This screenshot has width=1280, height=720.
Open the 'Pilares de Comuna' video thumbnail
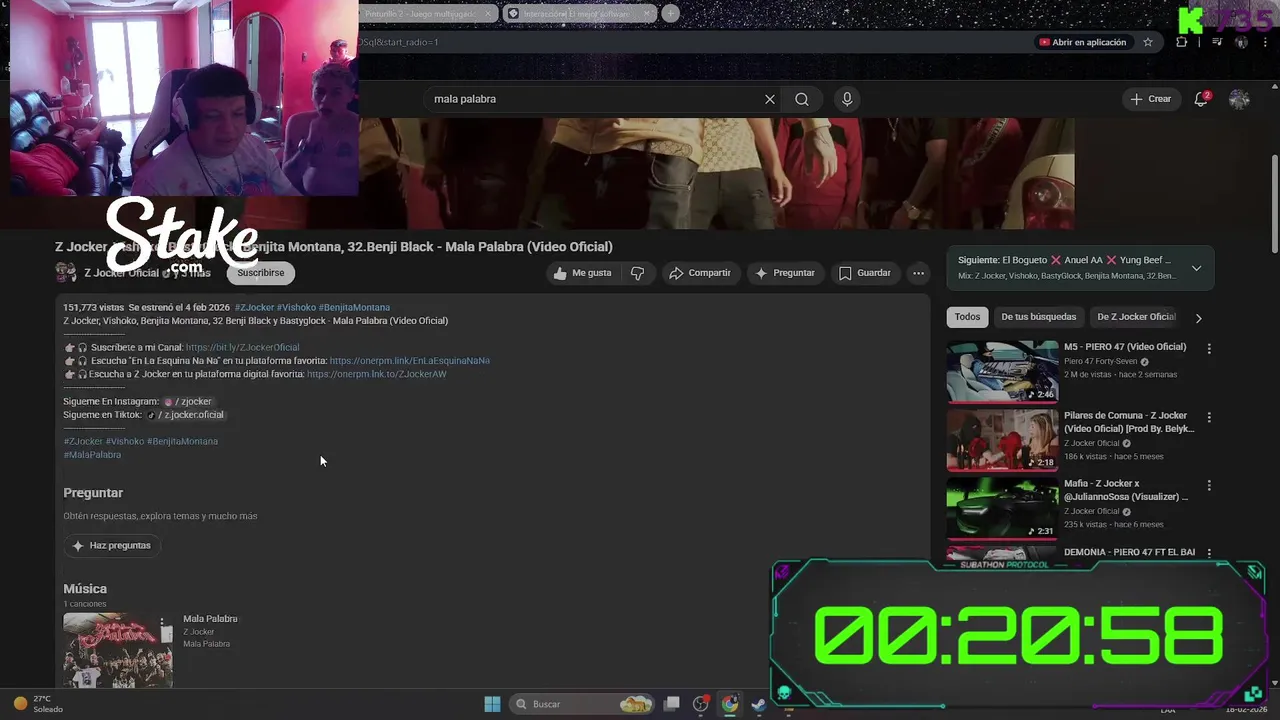coord(1002,439)
